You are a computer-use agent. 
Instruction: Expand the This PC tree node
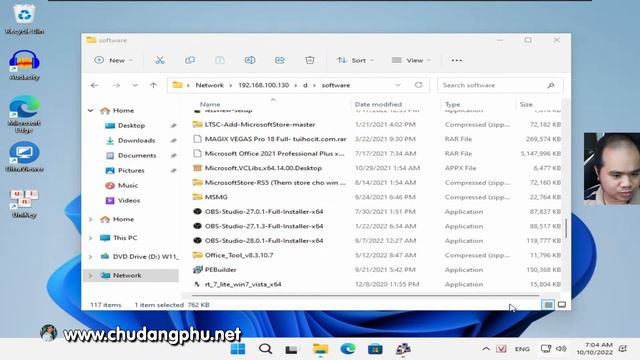tap(91, 238)
